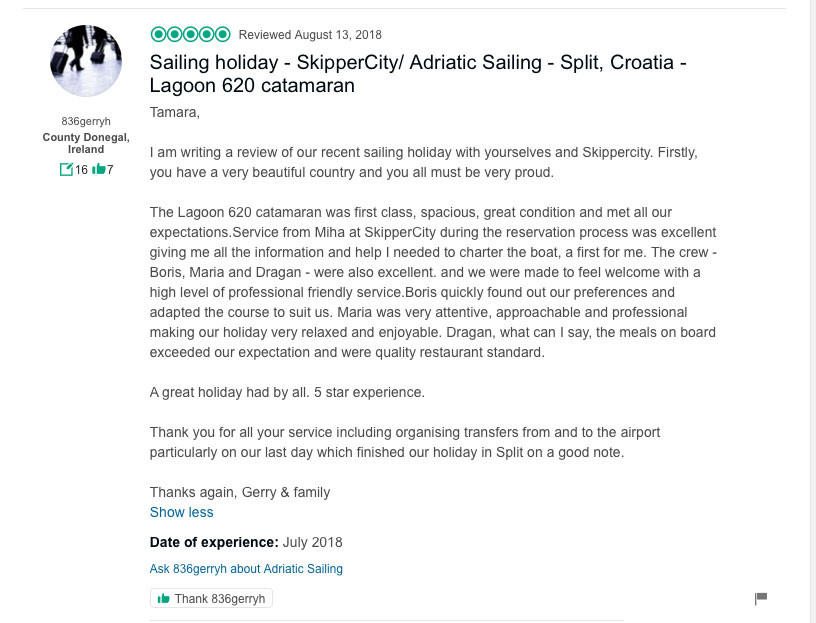The height and width of the screenshot is (623, 816).
Task: Click the contributions pencil icon
Action: click(x=66, y=169)
